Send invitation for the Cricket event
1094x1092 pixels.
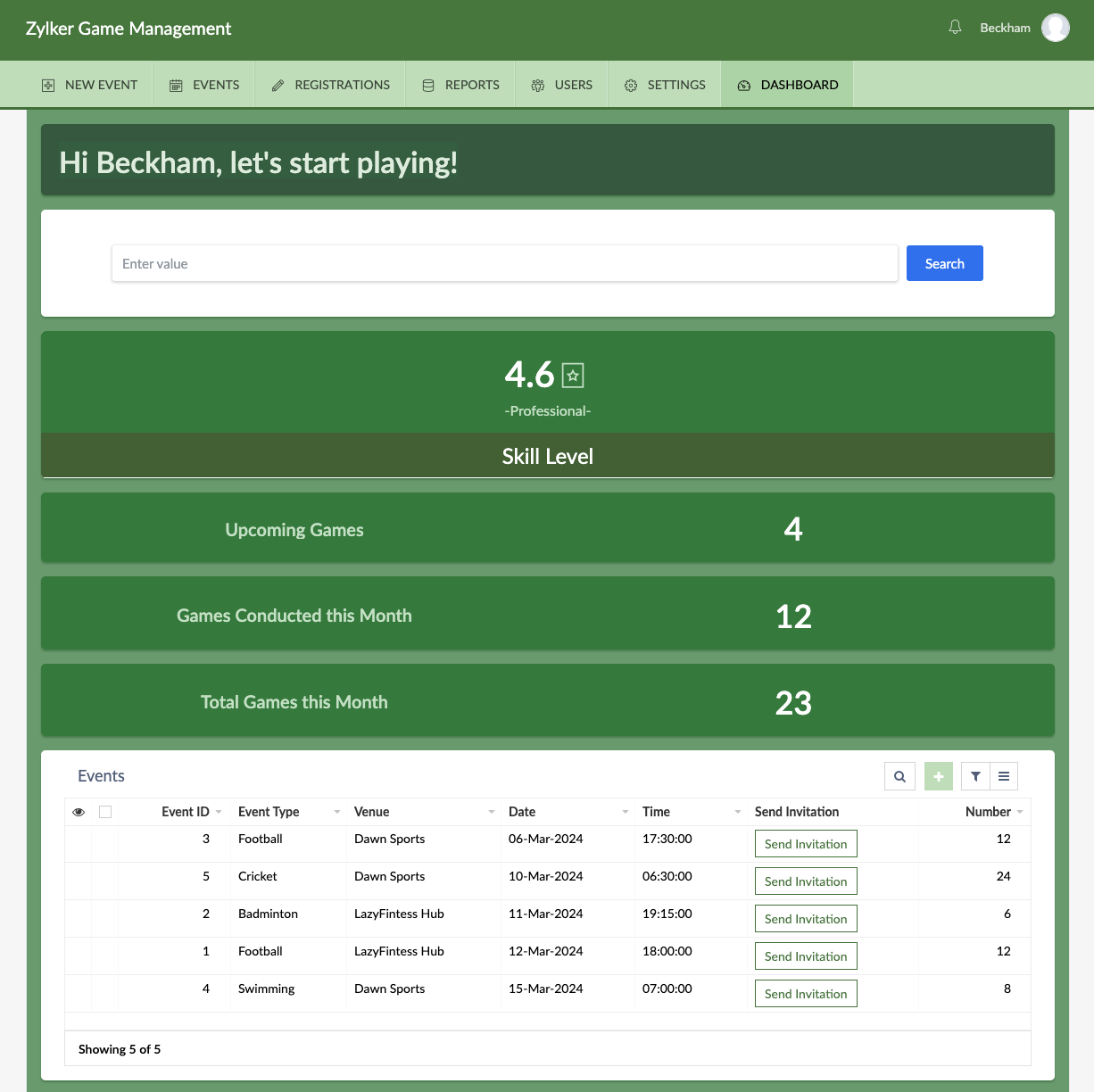806,881
